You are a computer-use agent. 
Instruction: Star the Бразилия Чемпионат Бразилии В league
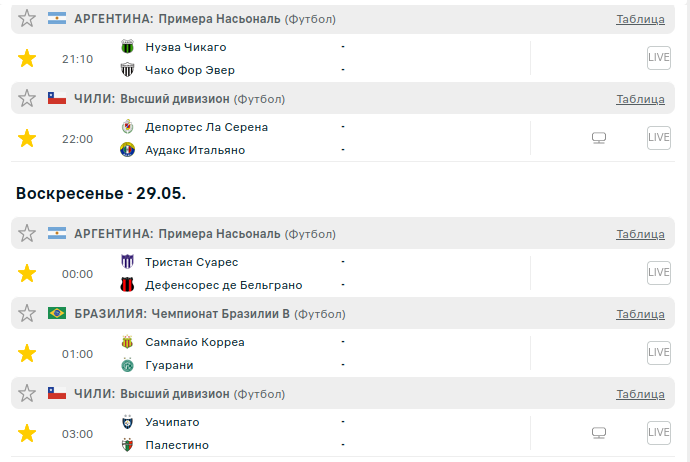pos(27,314)
